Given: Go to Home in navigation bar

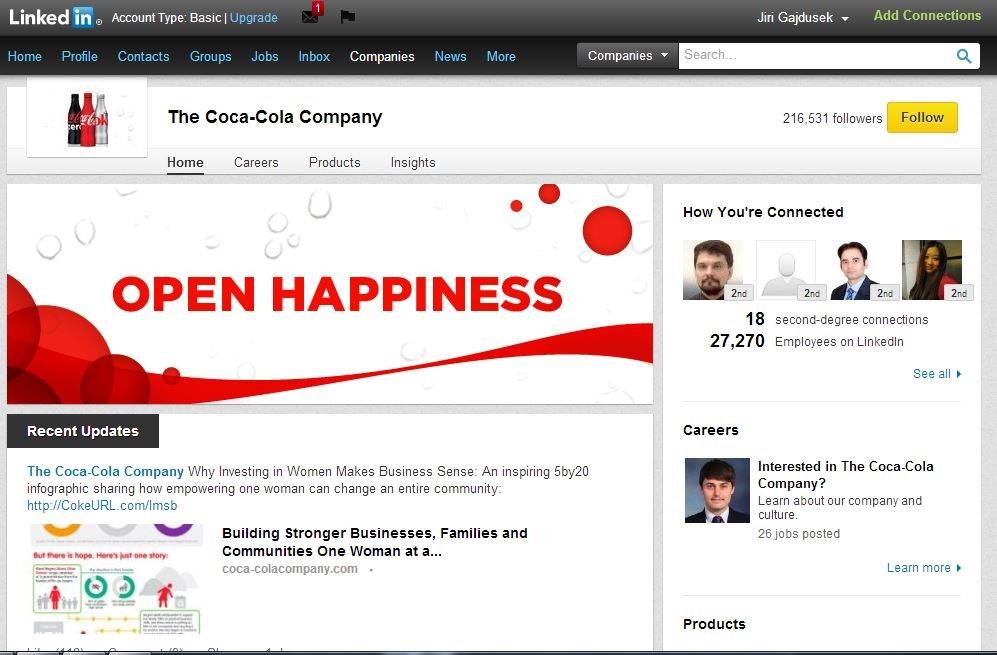Looking at the screenshot, I should tap(25, 56).
